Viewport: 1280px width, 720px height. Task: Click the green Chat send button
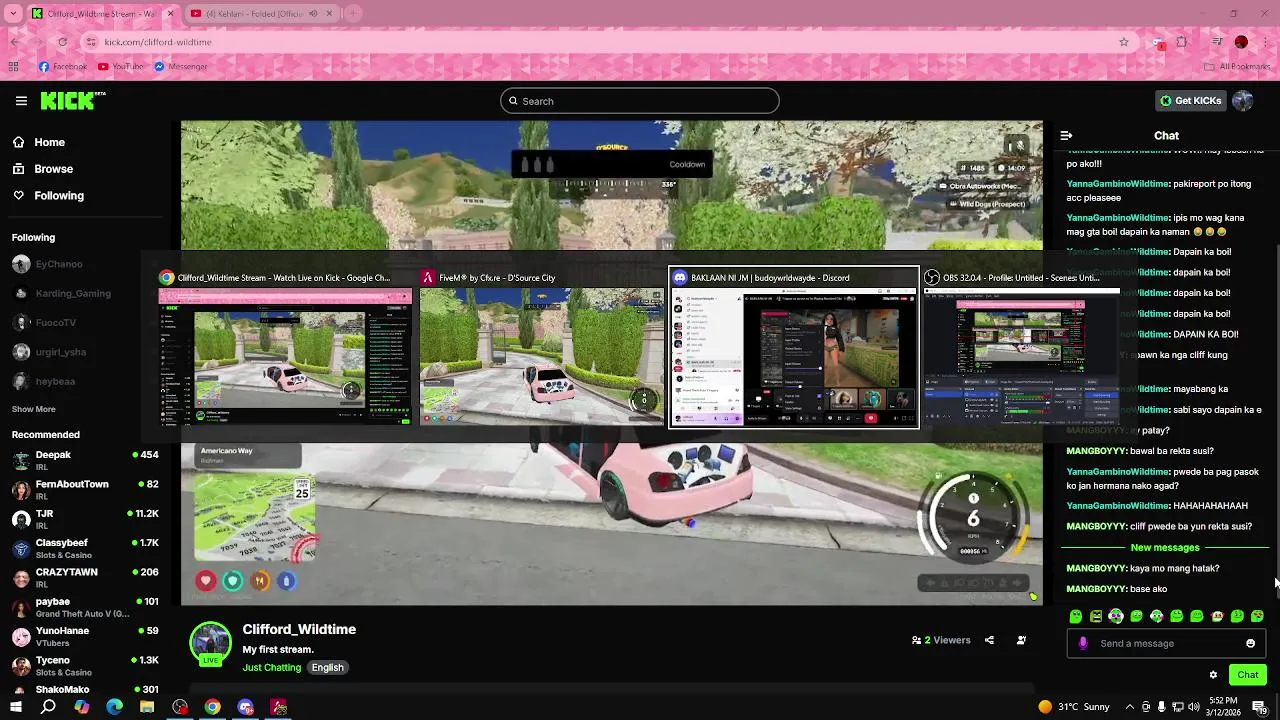(1247, 675)
